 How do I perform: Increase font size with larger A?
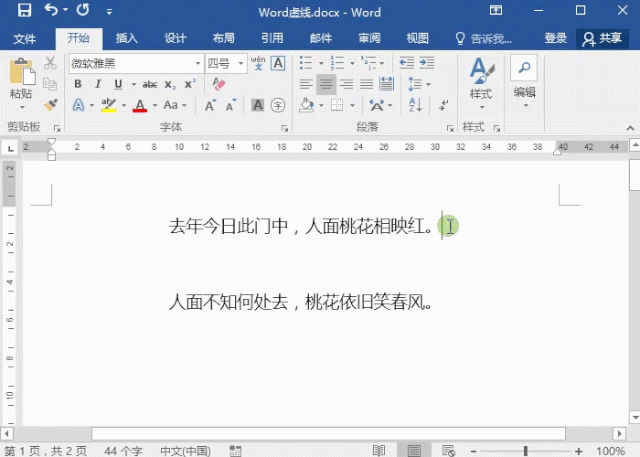pos(210,105)
